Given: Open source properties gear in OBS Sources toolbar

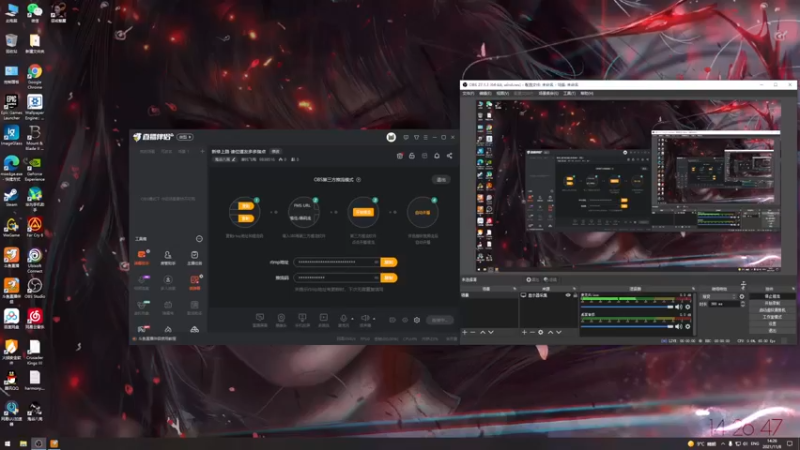Looking at the screenshot, I should coord(541,332).
